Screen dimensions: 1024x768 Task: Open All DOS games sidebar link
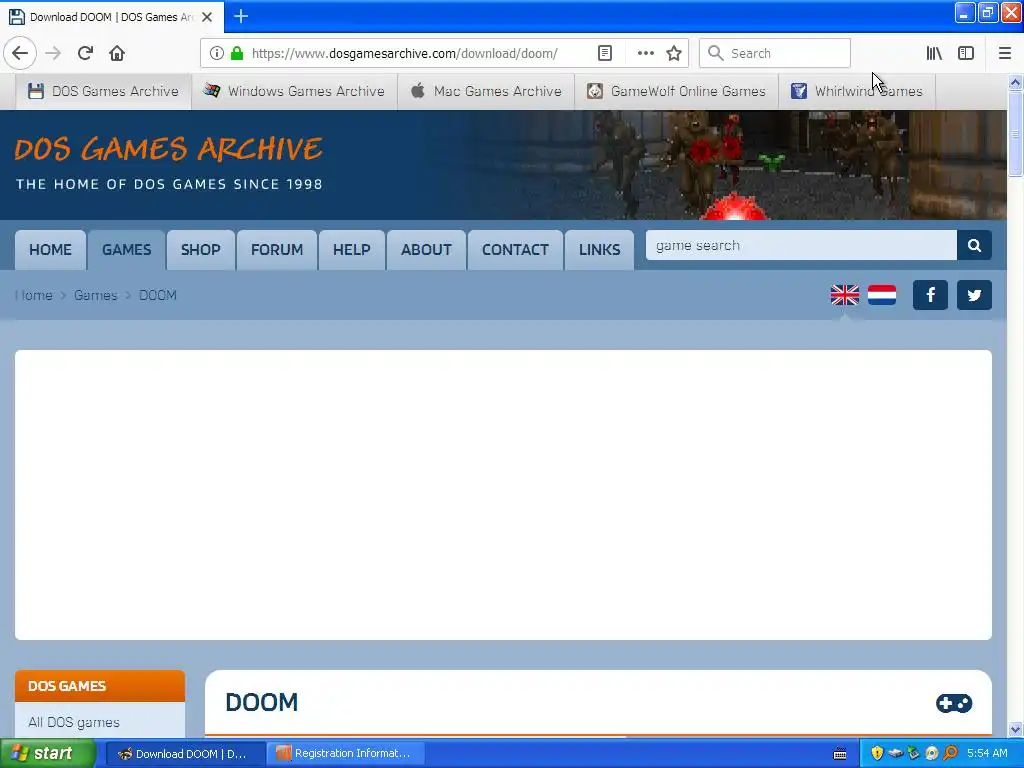[x=74, y=722]
